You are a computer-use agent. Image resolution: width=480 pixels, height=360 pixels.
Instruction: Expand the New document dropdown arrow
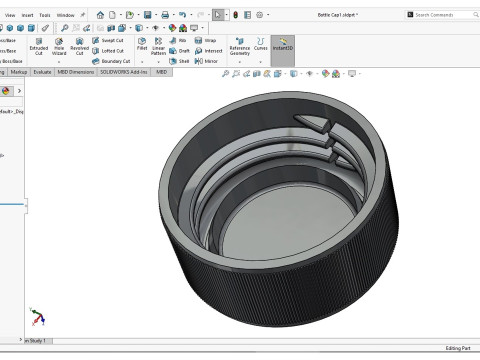pyautogui.click(x=121, y=15)
